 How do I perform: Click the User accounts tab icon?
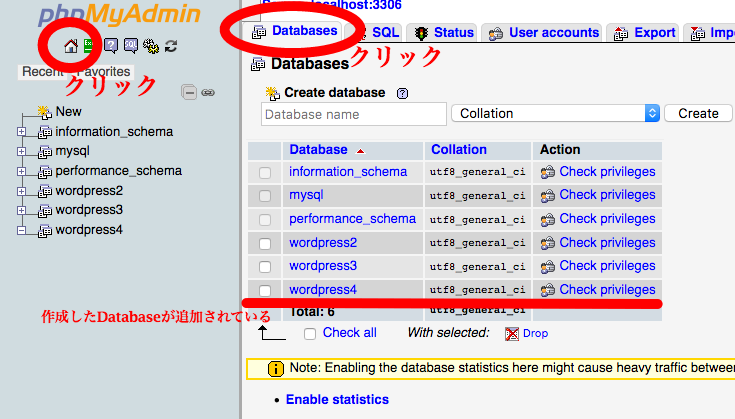(x=496, y=33)
